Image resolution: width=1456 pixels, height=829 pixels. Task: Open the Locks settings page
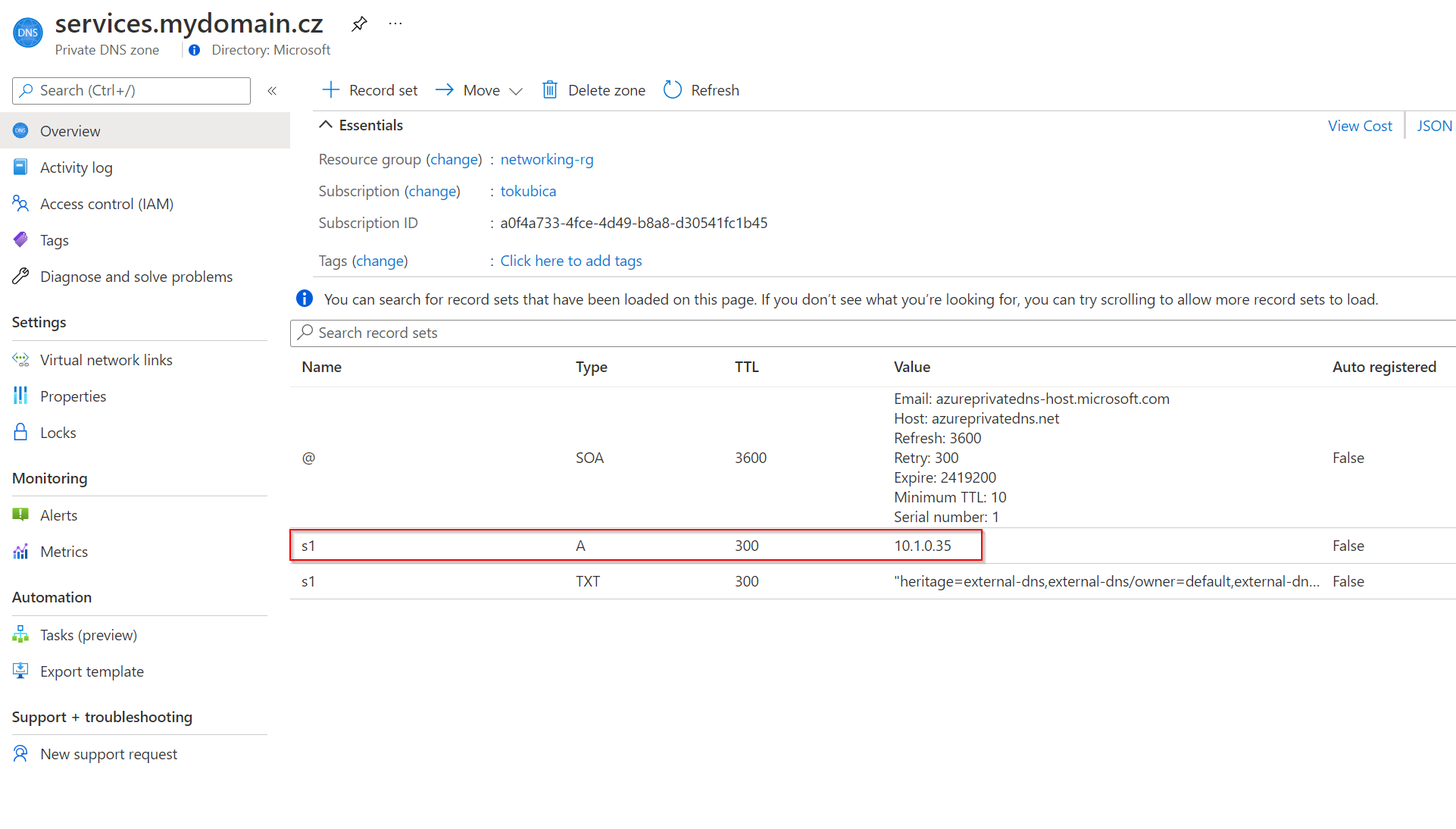pyautogui.click(x=58, y=433)
